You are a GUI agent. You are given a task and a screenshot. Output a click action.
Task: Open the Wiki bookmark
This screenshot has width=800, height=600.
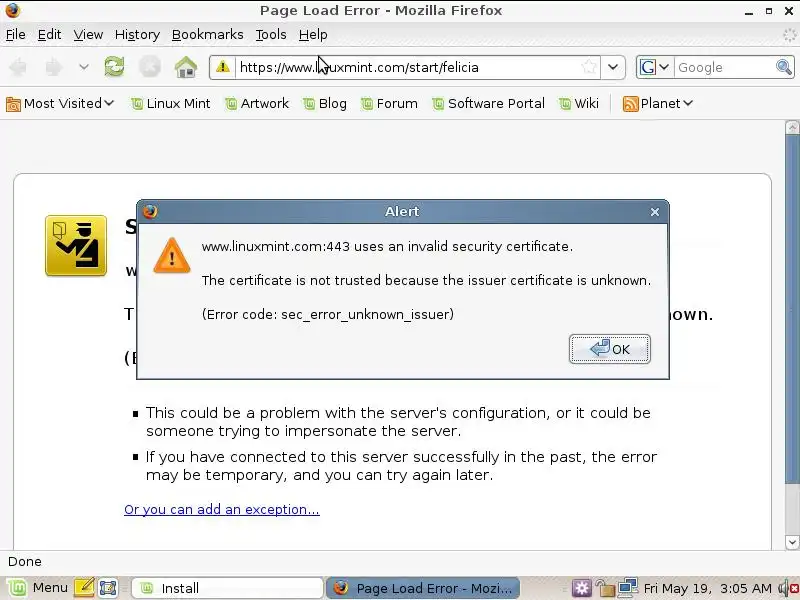[579, 104]
